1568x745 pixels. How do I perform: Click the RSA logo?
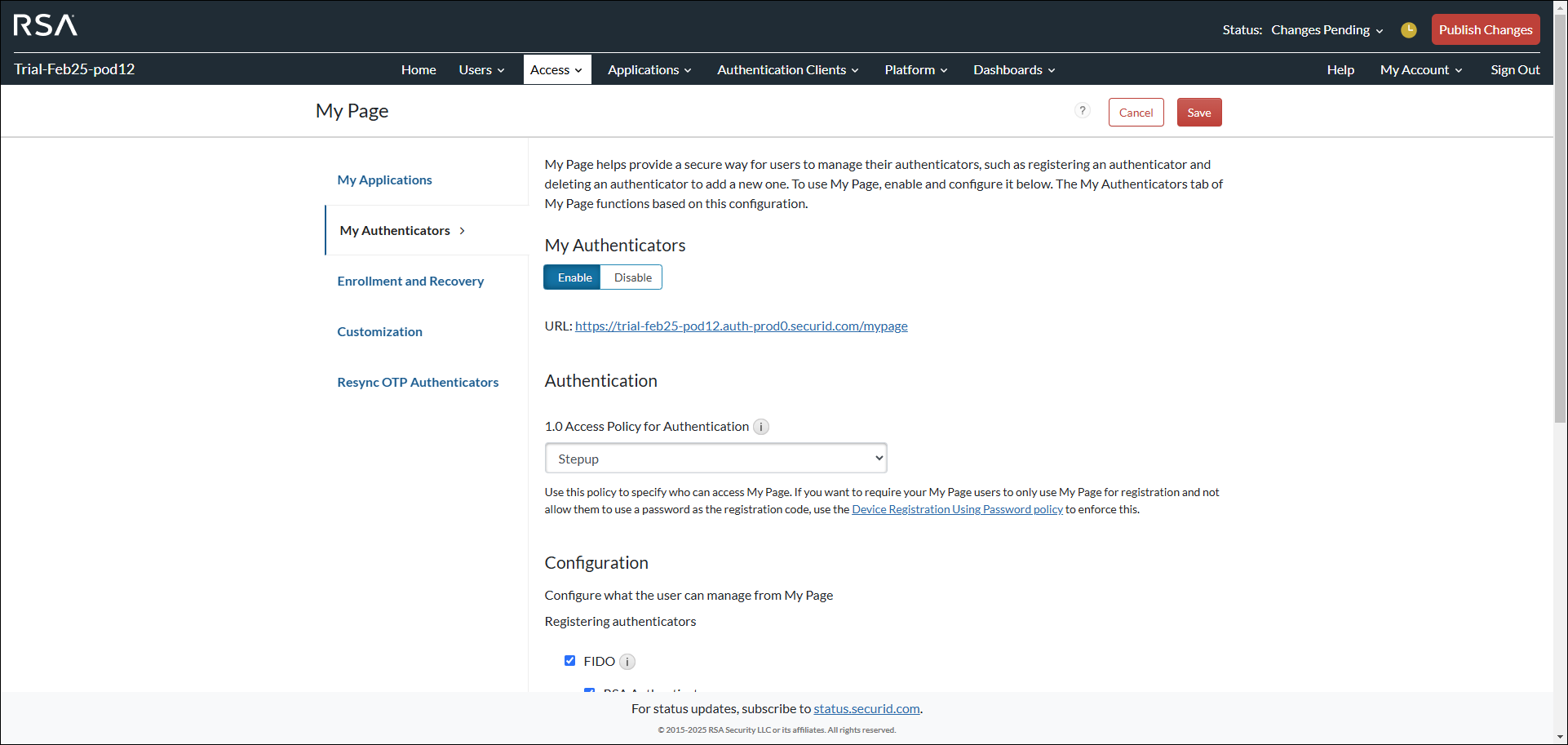pyautogui.click(x=45, y=25)
